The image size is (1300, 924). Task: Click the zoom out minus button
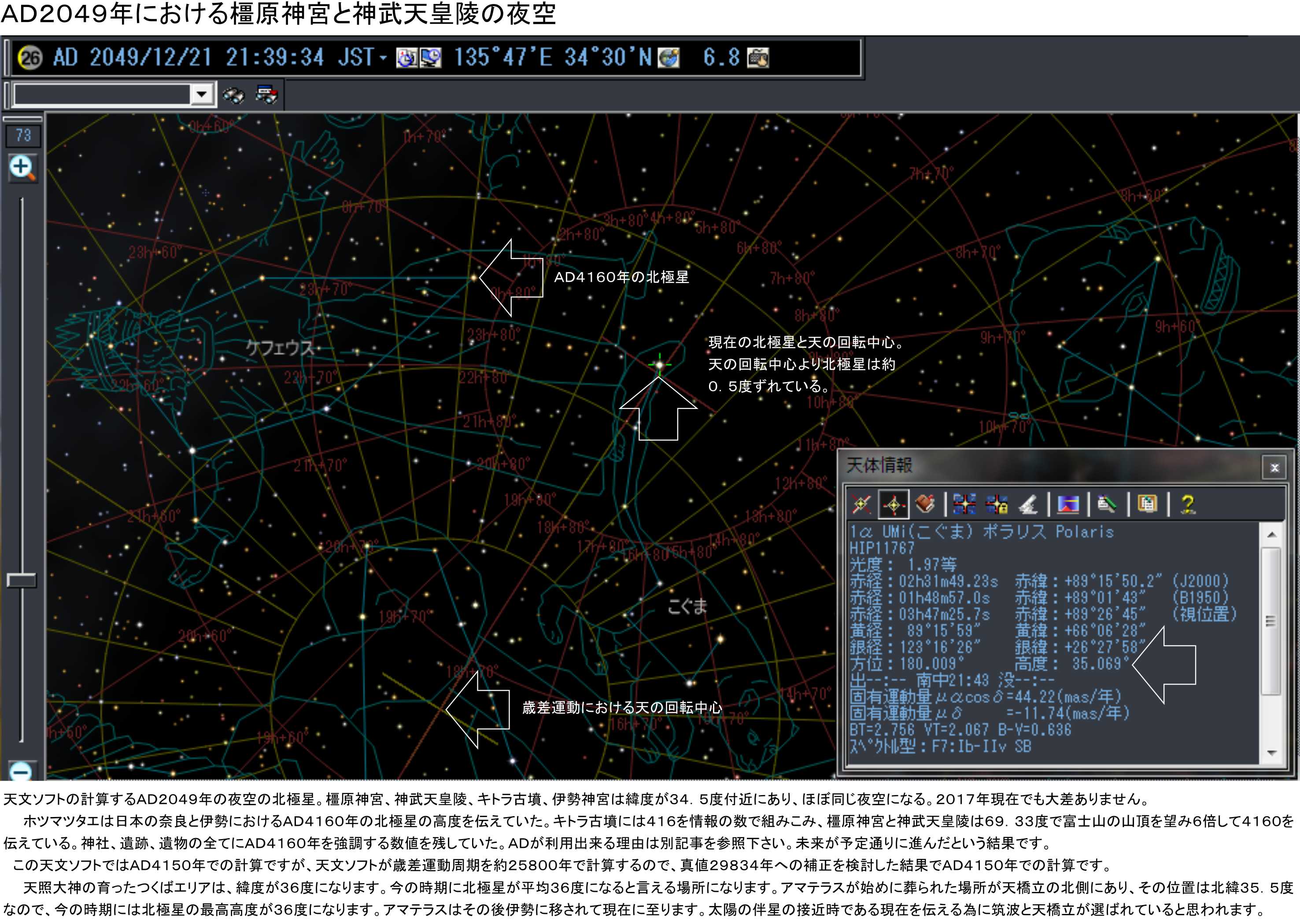pyautogui.click(x=22, y=772)
